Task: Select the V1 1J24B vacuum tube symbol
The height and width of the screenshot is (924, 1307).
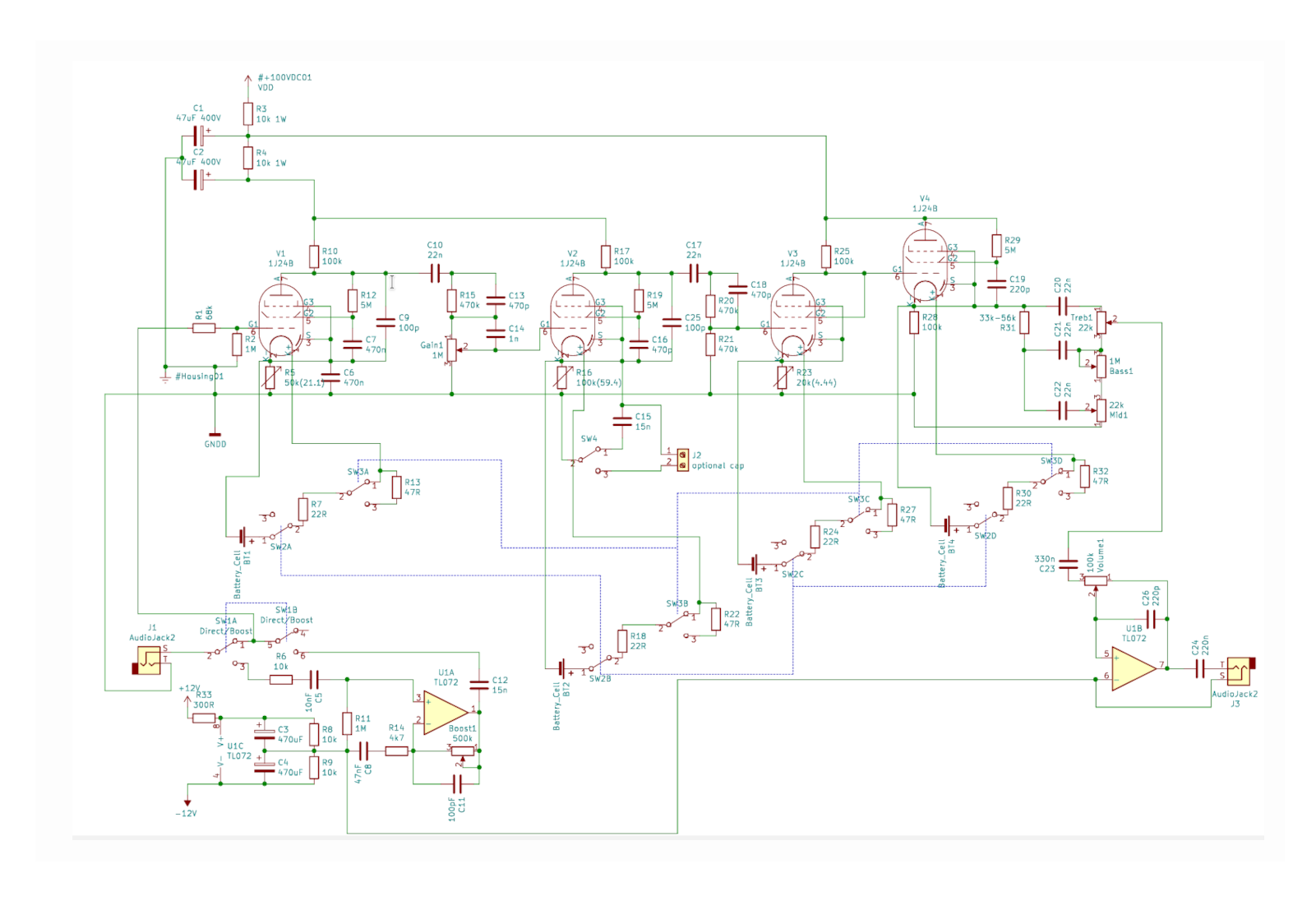Action: pyautogui.click(x=281, y=321)
